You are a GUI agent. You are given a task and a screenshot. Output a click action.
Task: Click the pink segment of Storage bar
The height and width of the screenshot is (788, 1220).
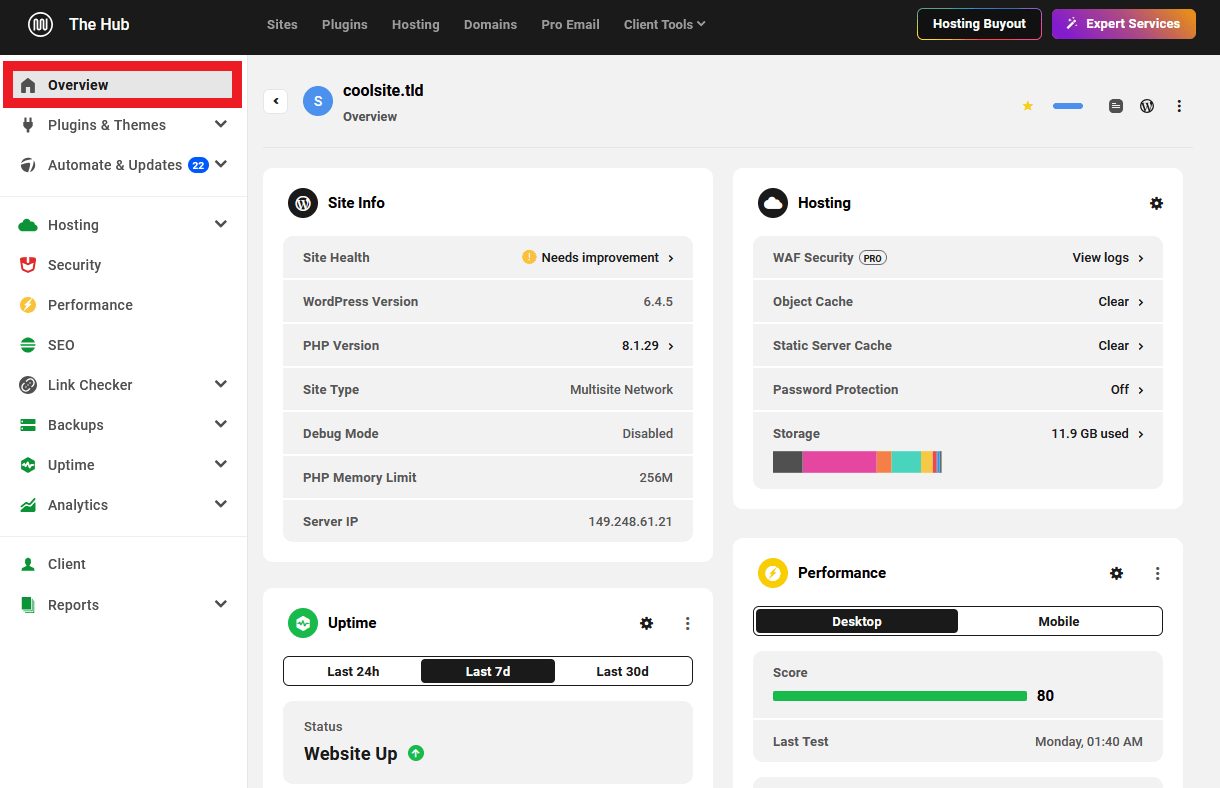coord(838,462)
